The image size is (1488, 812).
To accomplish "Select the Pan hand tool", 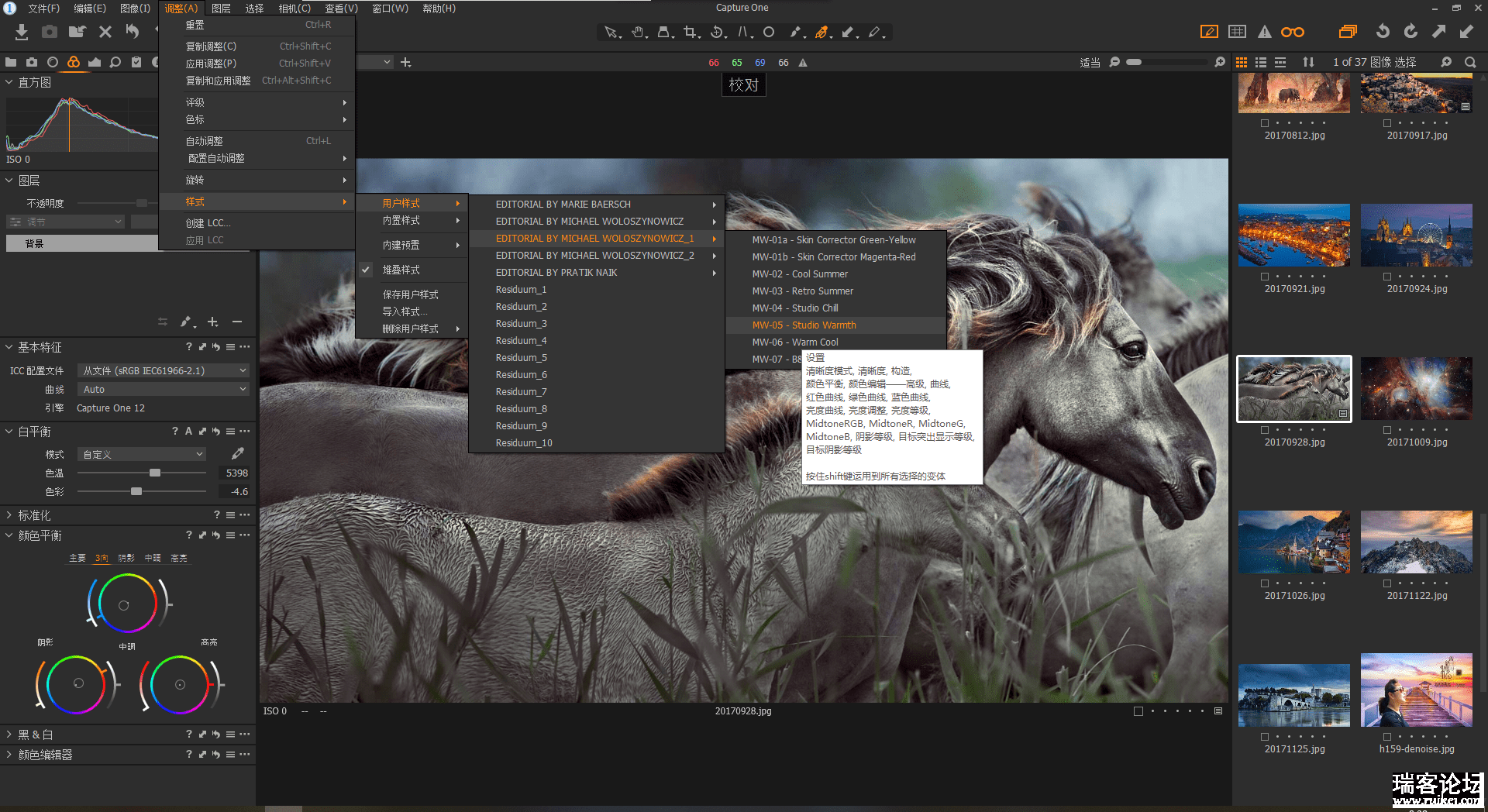I will [639, 33].
